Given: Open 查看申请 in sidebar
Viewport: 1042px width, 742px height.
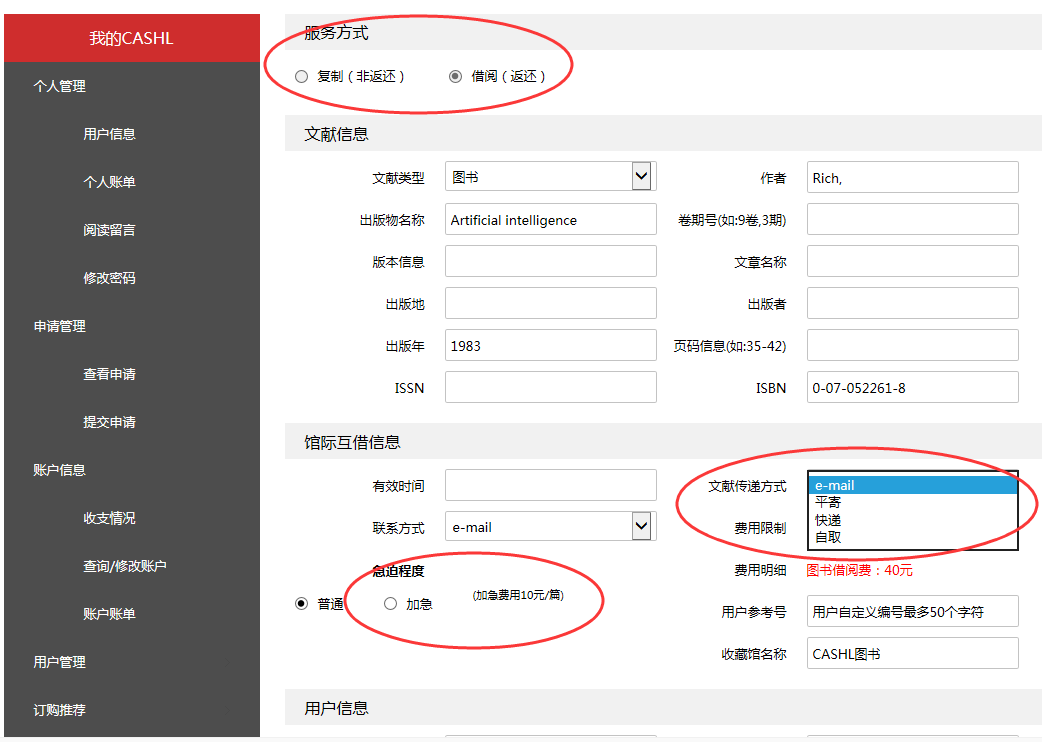Looking at the screenshot, I should [109, 374].
